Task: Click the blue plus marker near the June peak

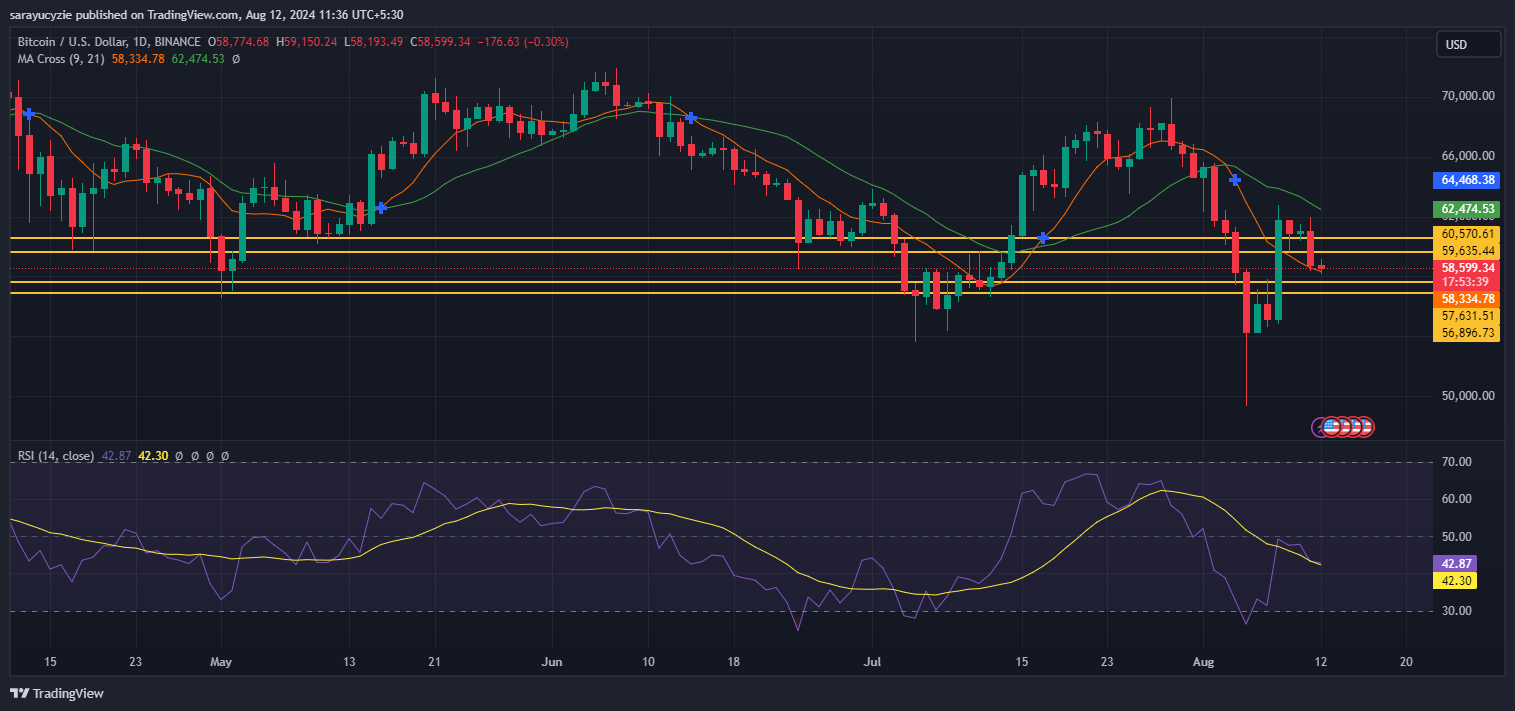Action: coord(690,117)
